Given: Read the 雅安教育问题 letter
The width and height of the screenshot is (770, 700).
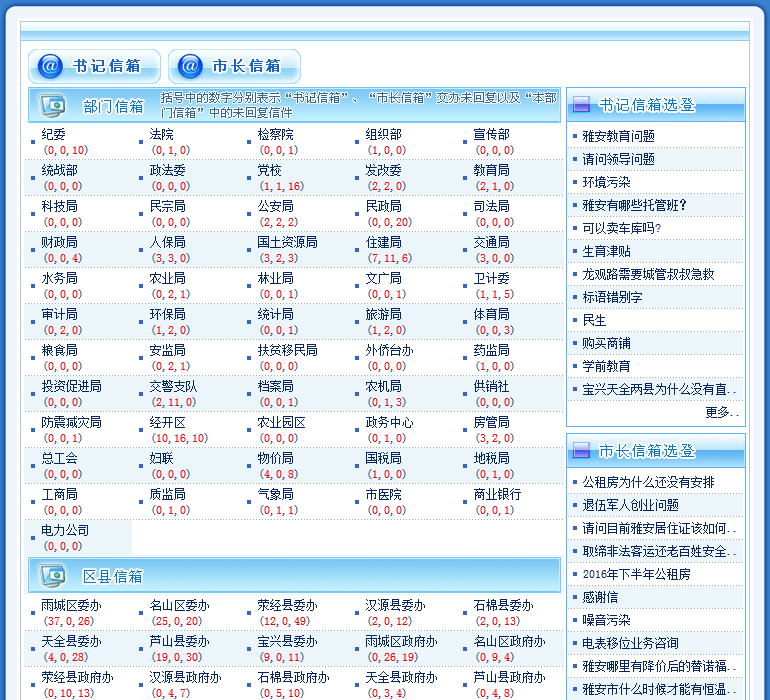Looking at the screenshot, I should click(x=619, y=136).
